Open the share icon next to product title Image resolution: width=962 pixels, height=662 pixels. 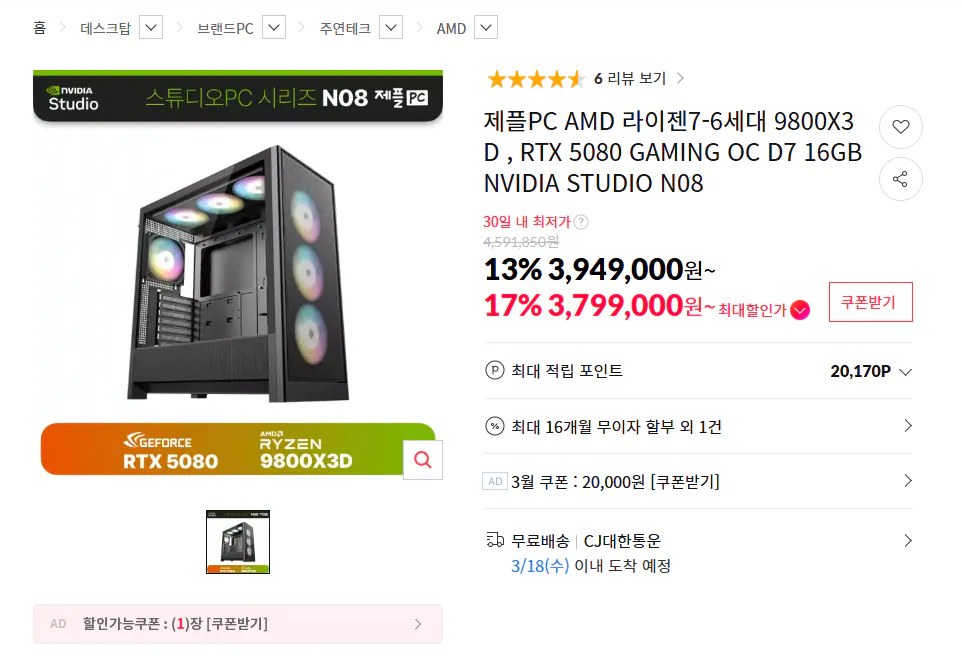click(x=901, y=179)
